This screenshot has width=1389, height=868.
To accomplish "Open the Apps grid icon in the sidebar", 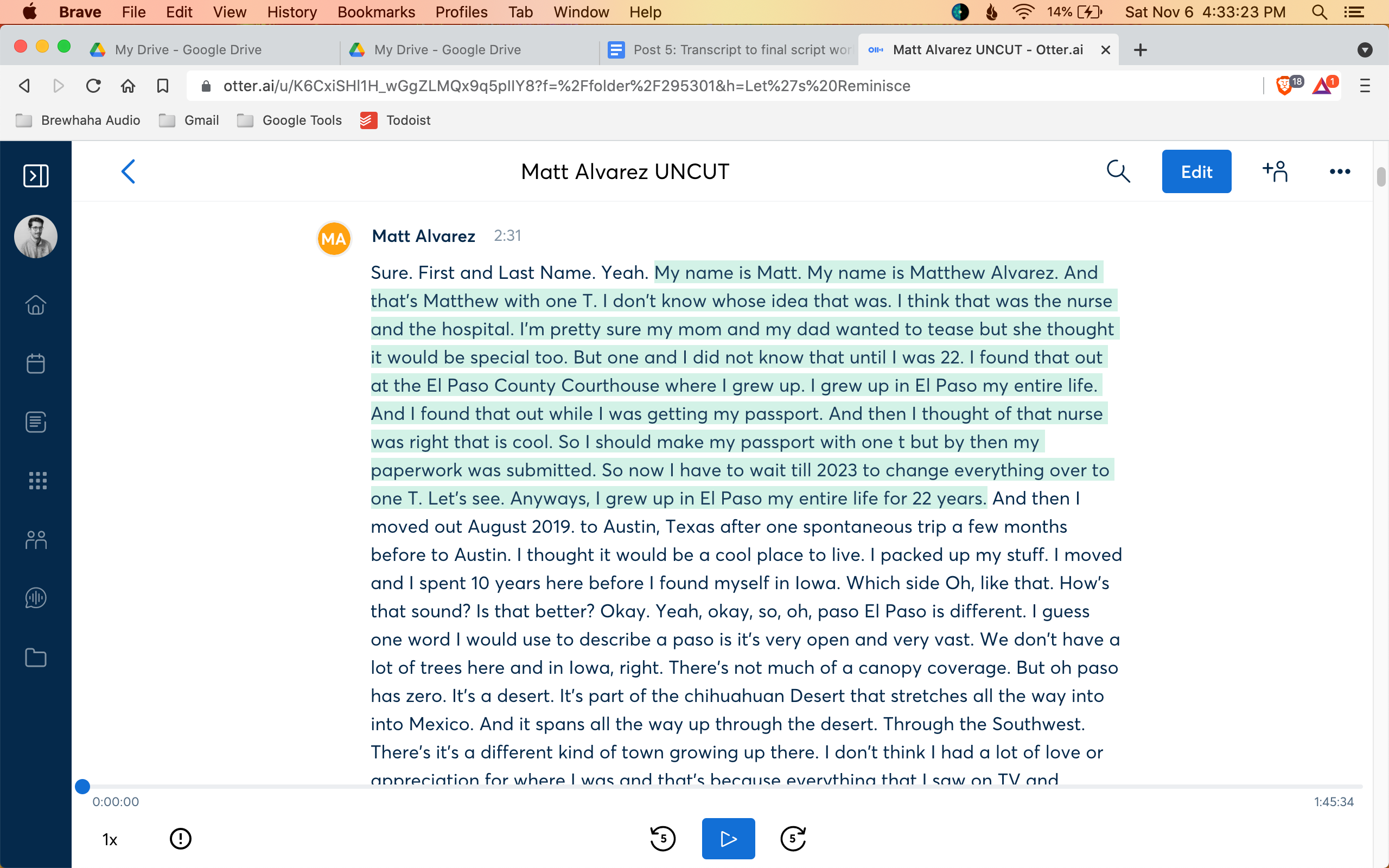I will point(37,481).
